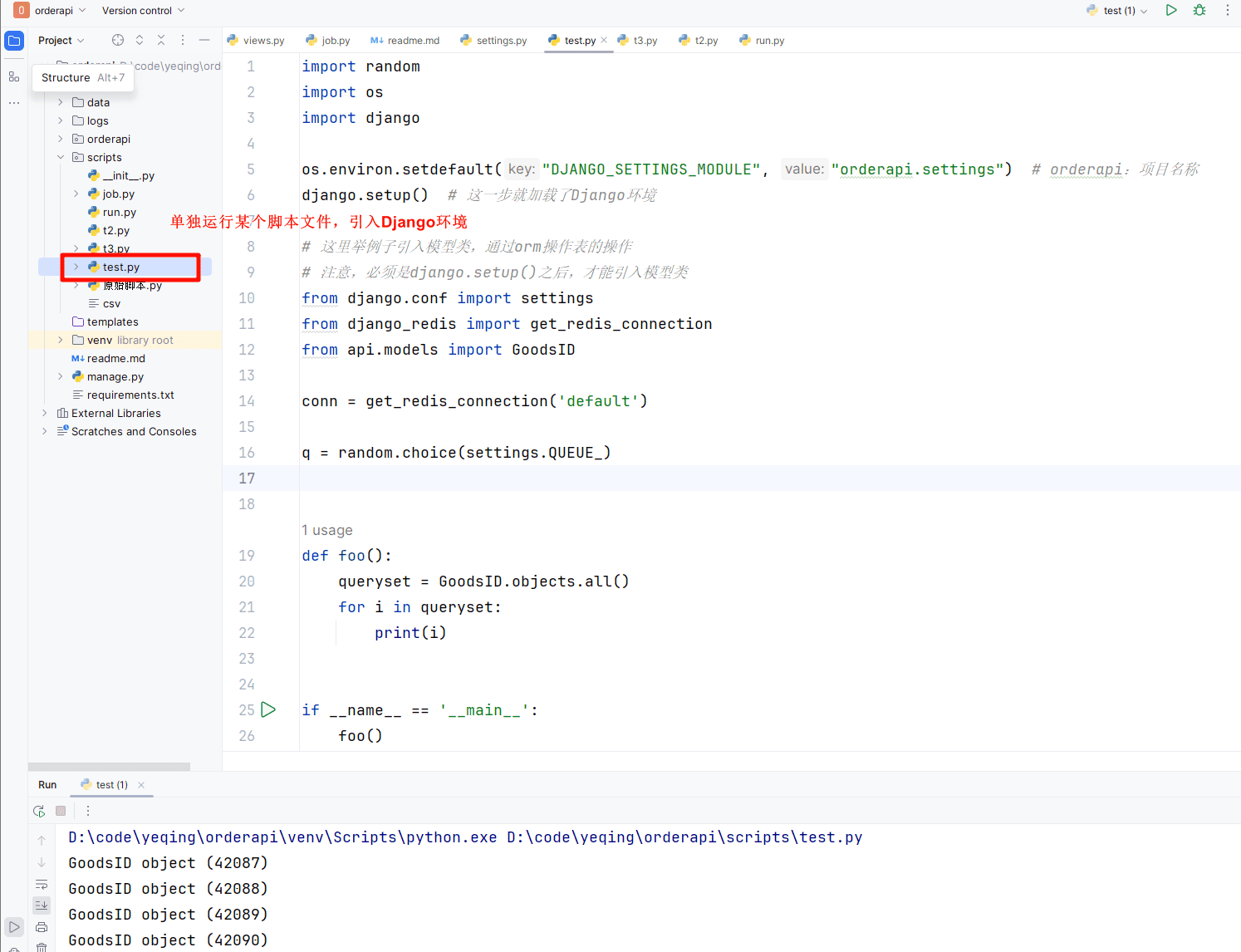Run the test (1) configuration
This screenshot has height=952, width=1241.
click(1171, 10)
